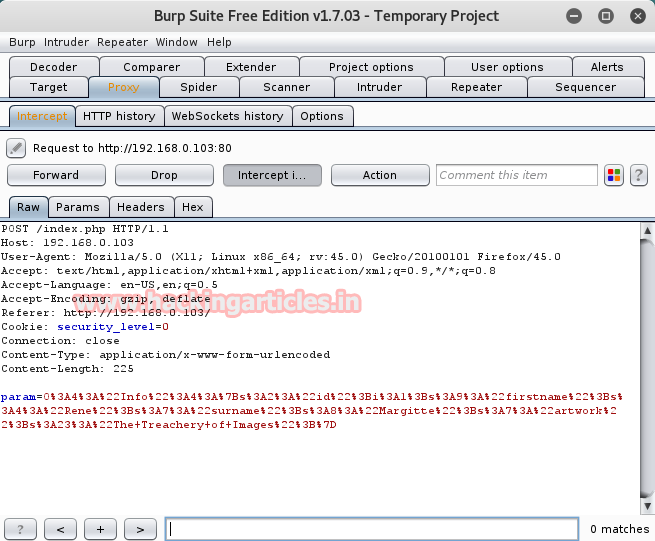Image resolution: width=655 pixels, height=541 pixels.
Task: Forward the intercepted request
Action: click(x=56, y=175)
